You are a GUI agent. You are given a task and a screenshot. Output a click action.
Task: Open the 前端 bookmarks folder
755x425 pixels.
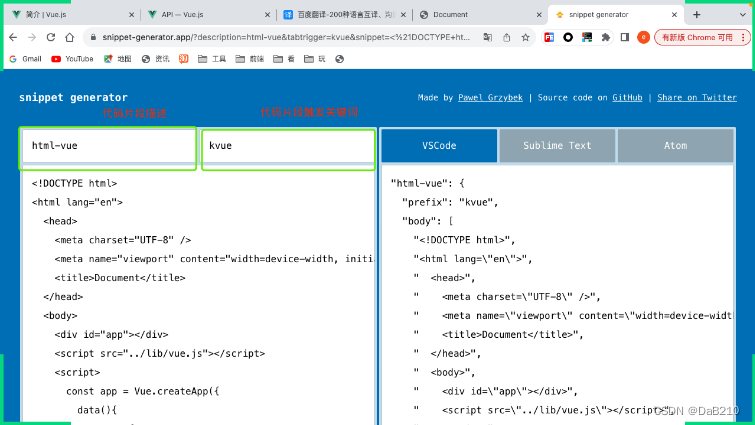tap(249, 59)
